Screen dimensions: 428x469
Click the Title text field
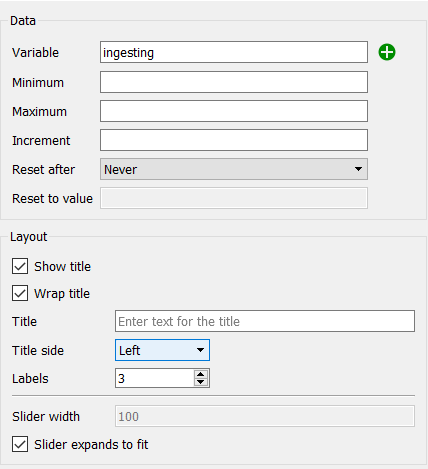click(265, 321)
